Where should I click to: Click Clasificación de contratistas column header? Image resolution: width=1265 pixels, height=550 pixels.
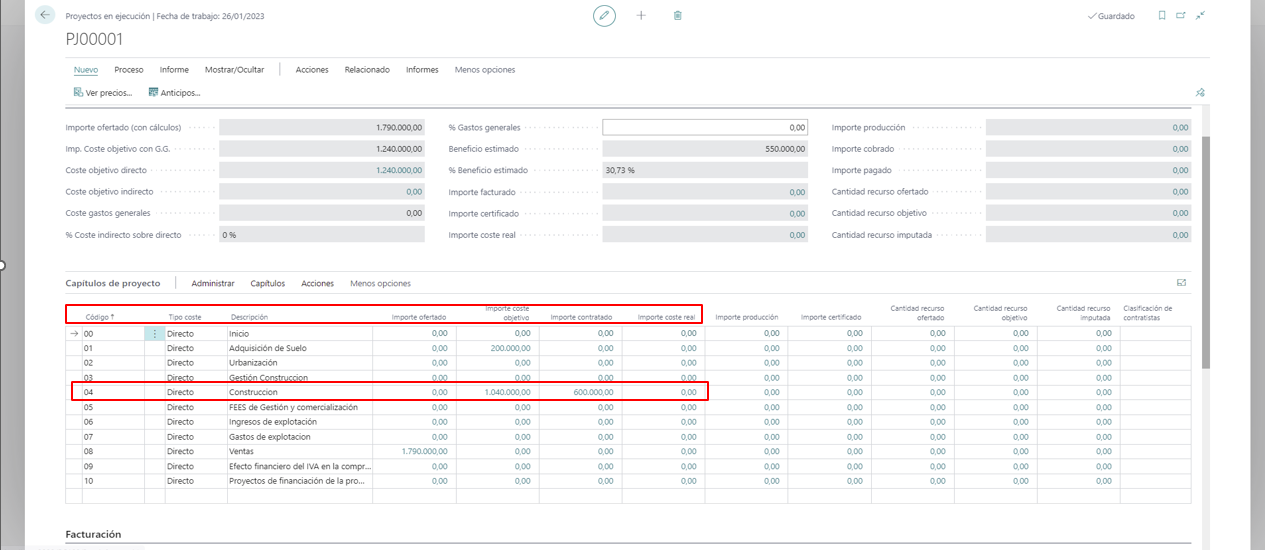1148,313
